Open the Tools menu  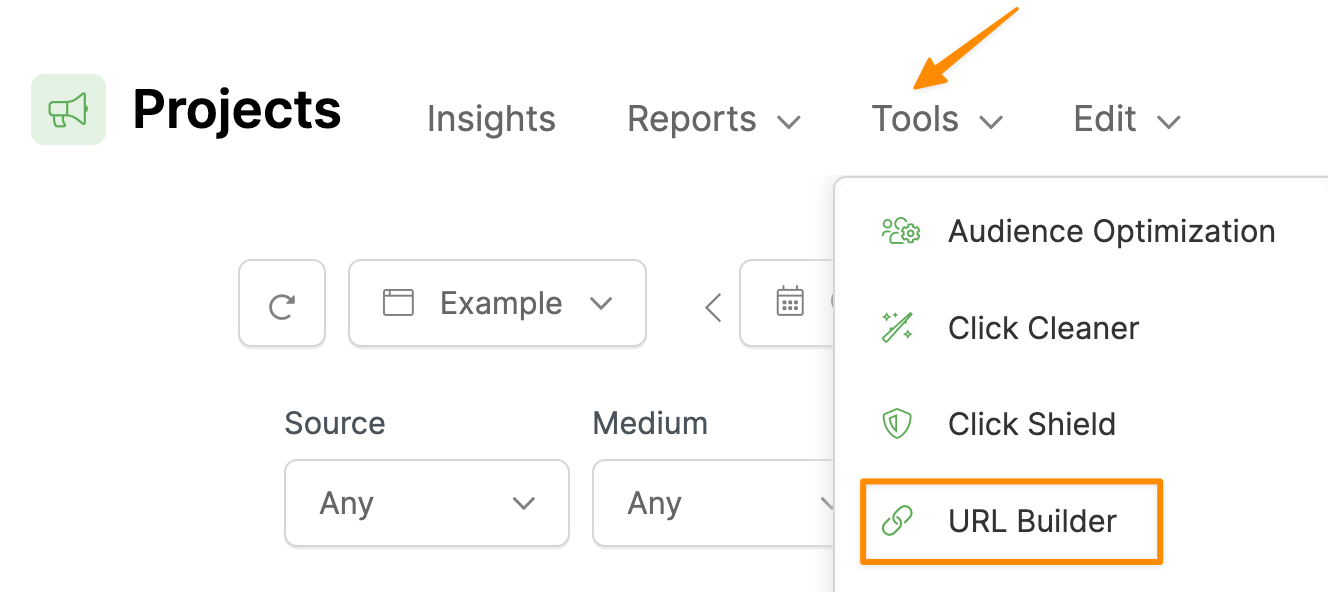[x=936, y=120]
